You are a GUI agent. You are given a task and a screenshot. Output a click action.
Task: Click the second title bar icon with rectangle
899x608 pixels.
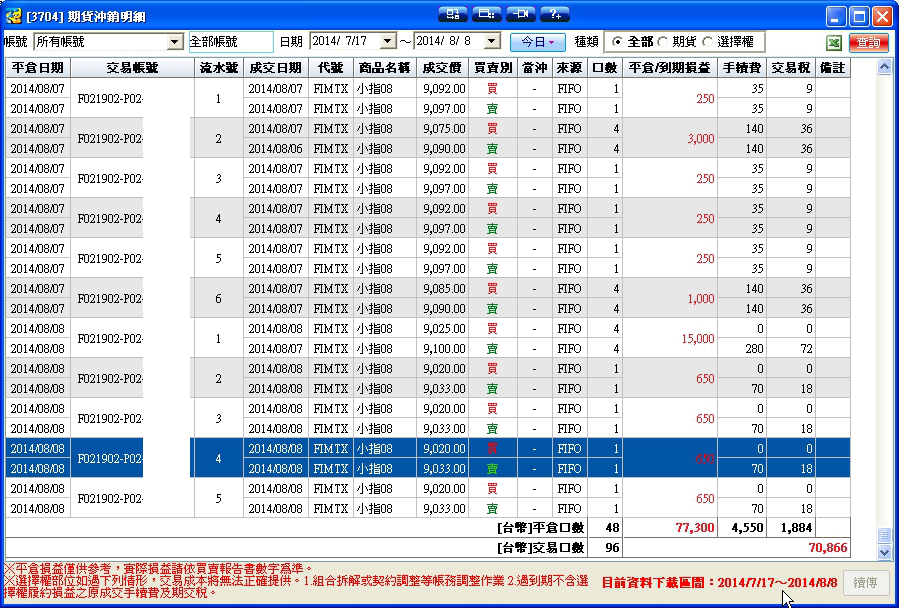point(487,14)
